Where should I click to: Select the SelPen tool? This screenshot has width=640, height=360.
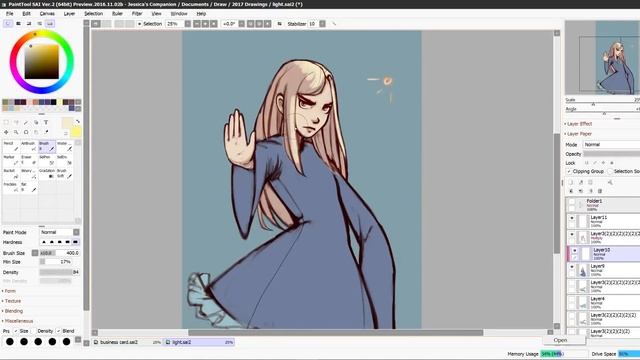[x=47, y=160]
